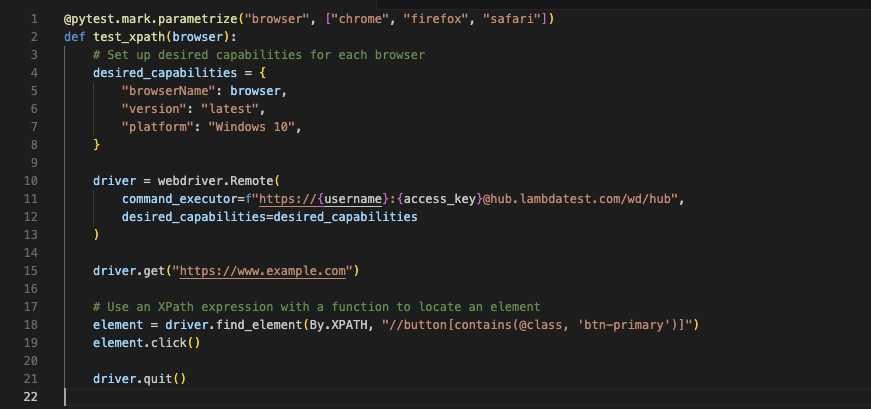Click the closing curly brace on line 8

coord(97,145)
